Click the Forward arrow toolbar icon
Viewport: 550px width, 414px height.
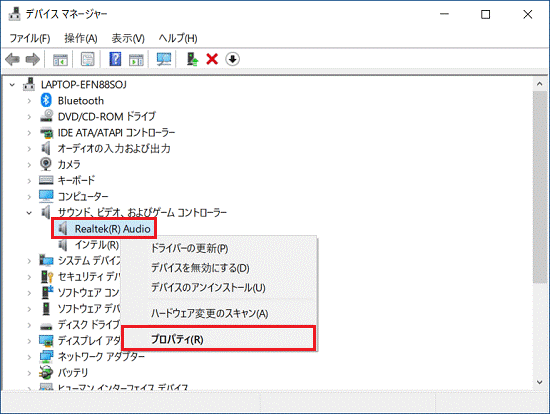33,59
